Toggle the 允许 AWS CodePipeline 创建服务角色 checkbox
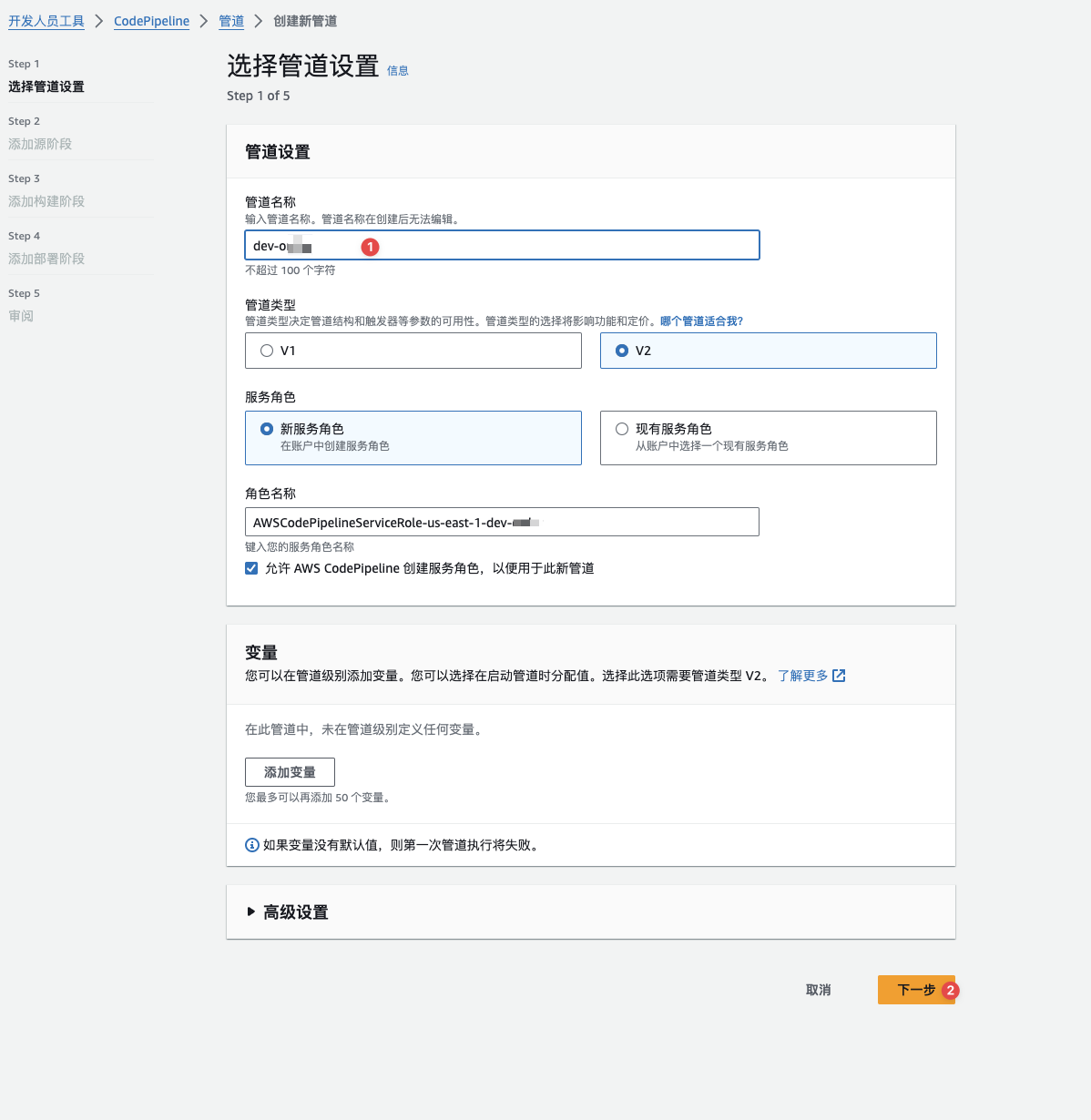Viewport: 1091px width, 1120px height. tap(251, 568)
